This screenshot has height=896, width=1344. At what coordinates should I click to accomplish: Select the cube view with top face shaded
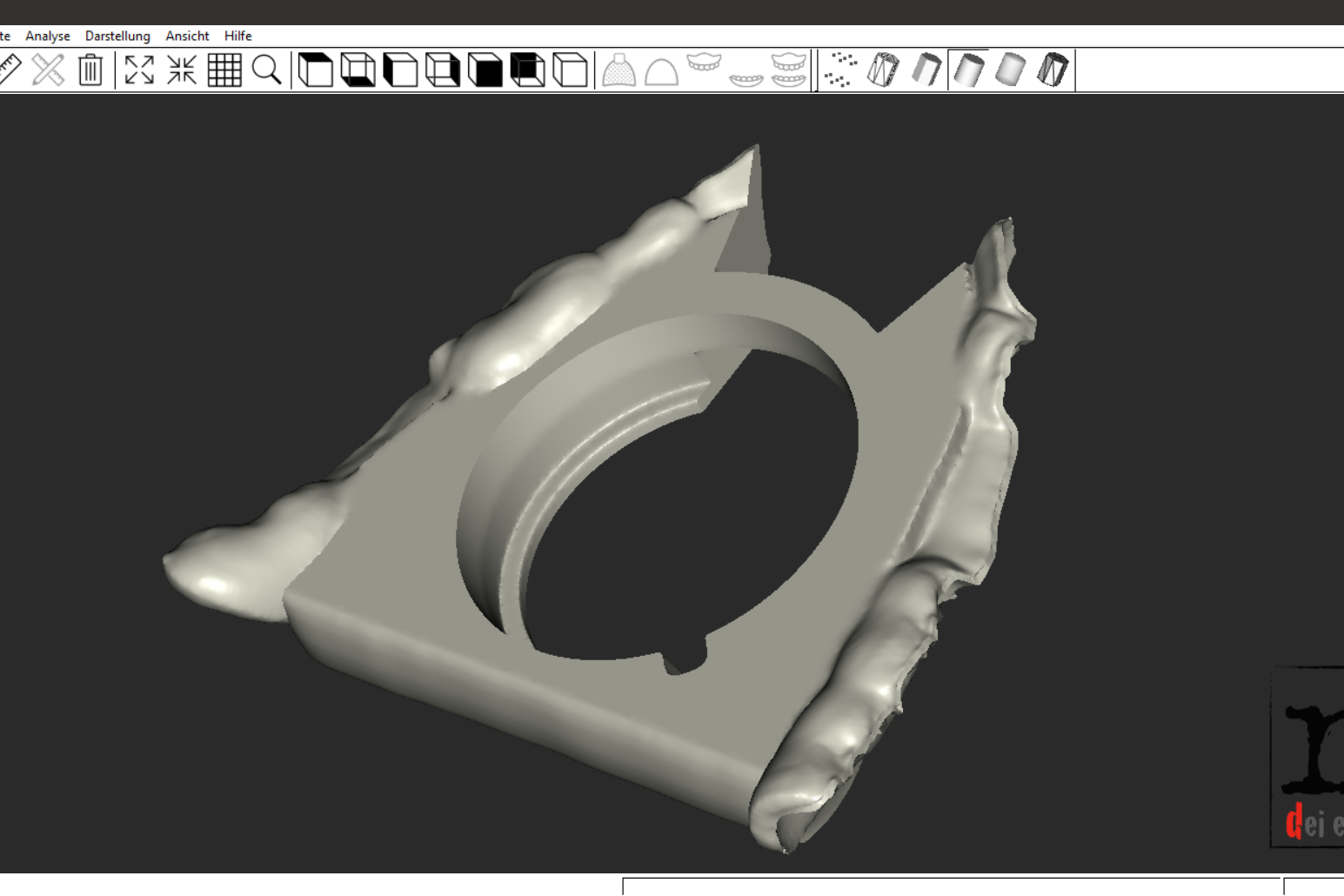point(315,70)
